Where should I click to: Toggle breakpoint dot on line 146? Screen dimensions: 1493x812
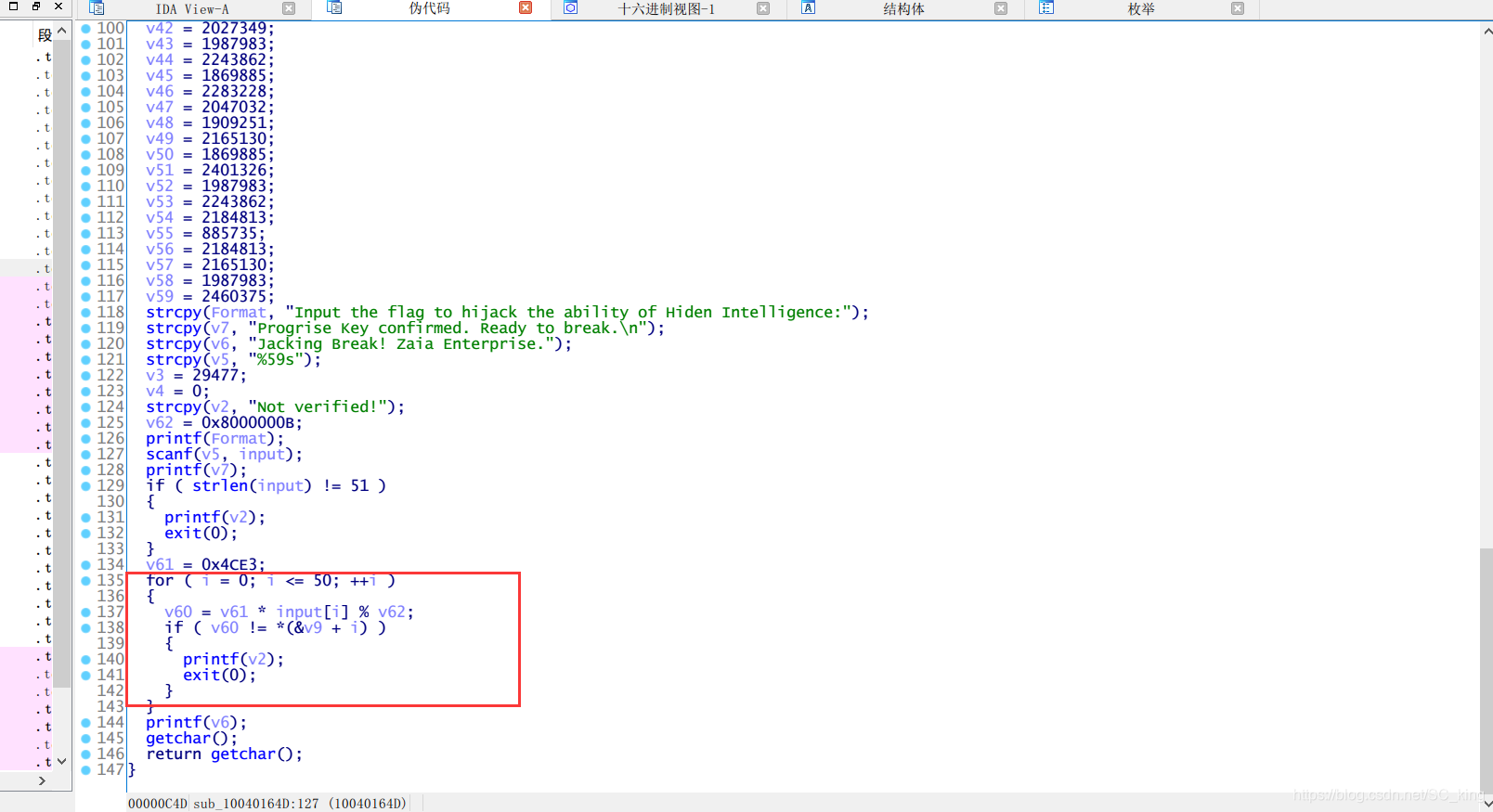click(85, 754)
